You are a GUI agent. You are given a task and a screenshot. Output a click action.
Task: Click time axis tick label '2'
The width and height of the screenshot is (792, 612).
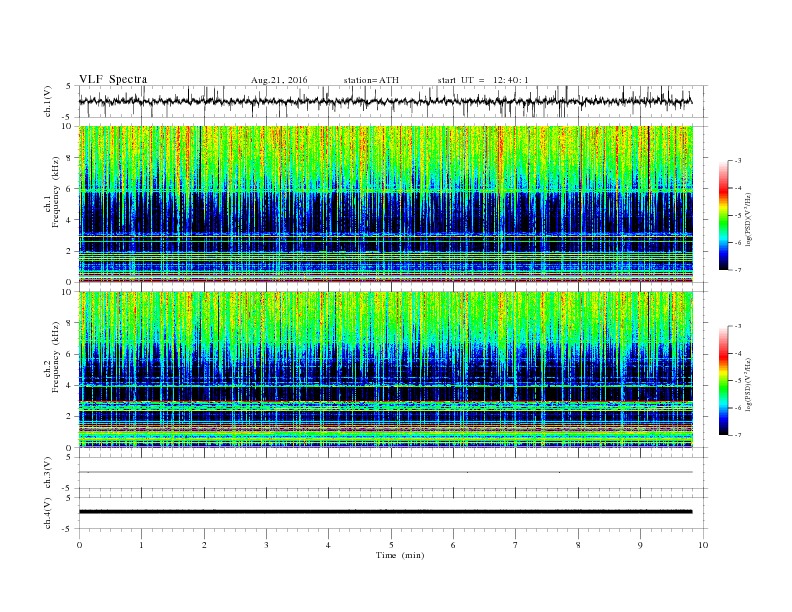tap(204, 545)
